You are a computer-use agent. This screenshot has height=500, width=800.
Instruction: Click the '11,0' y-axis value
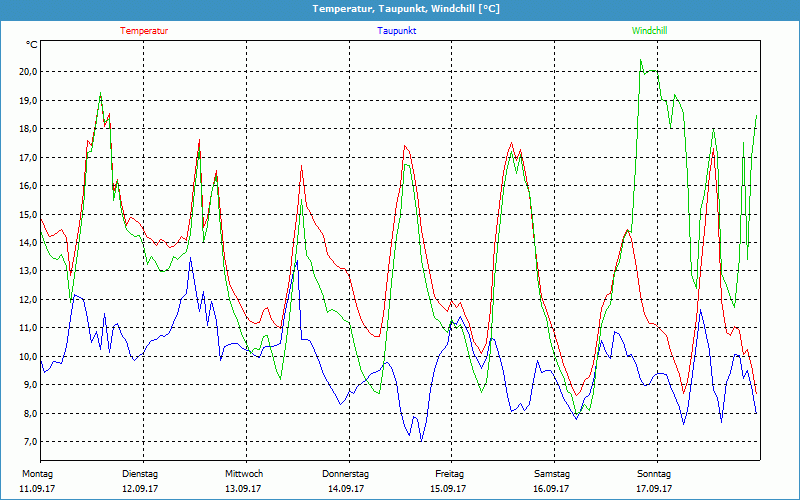coord(28,328)
